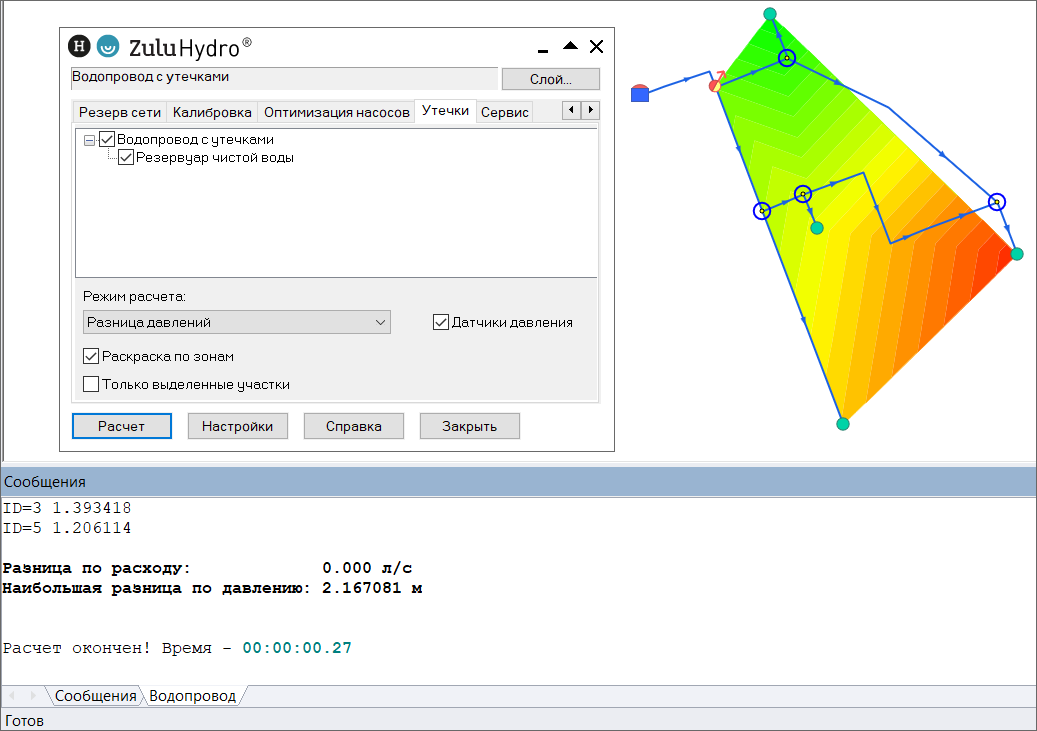Select the green consumer node at bottom
1037x731 pixels.
click(x=843, y=424)
